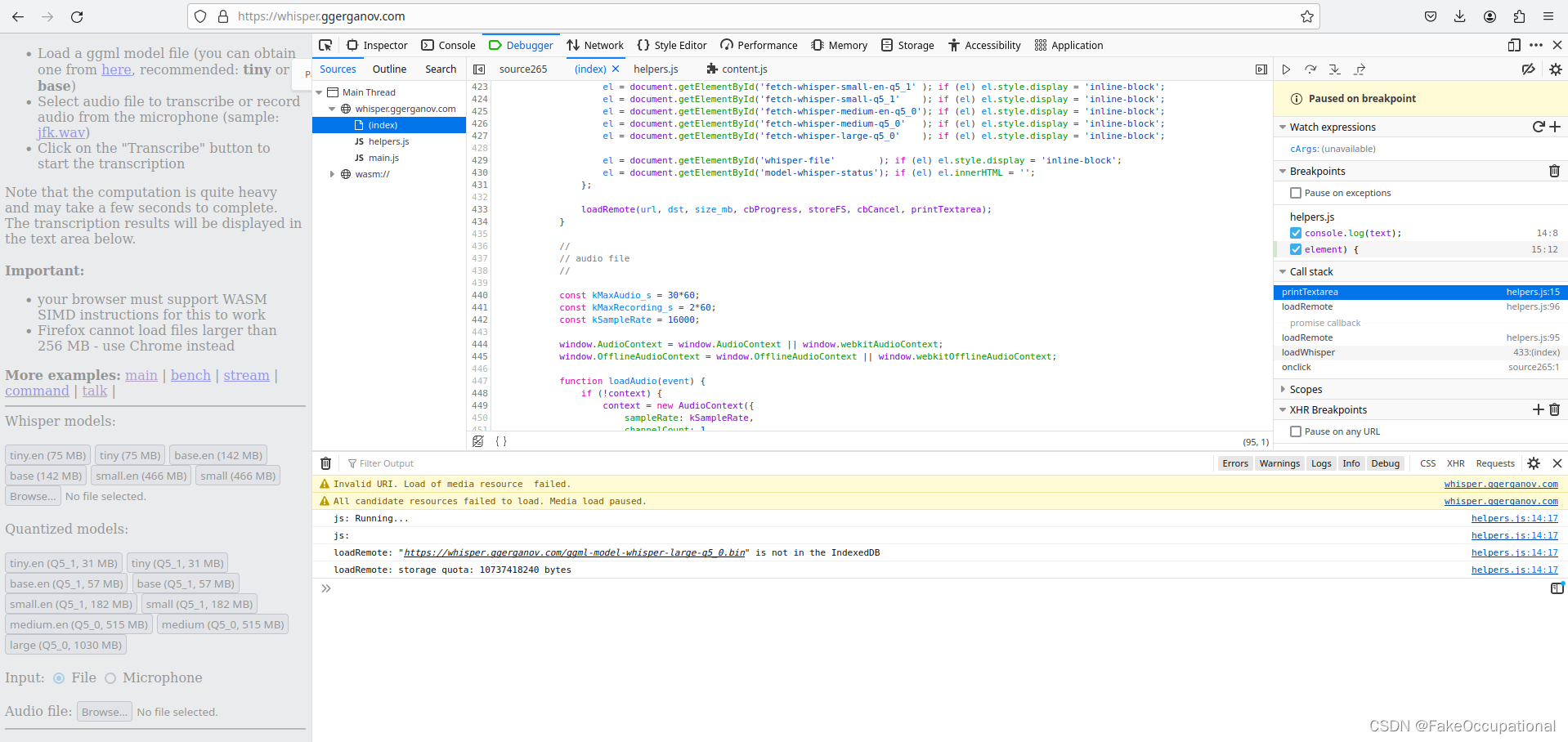The height and width of the screenshot is (742, 1568).
Task: Switch to the Network tab
Action: [595, 45]
